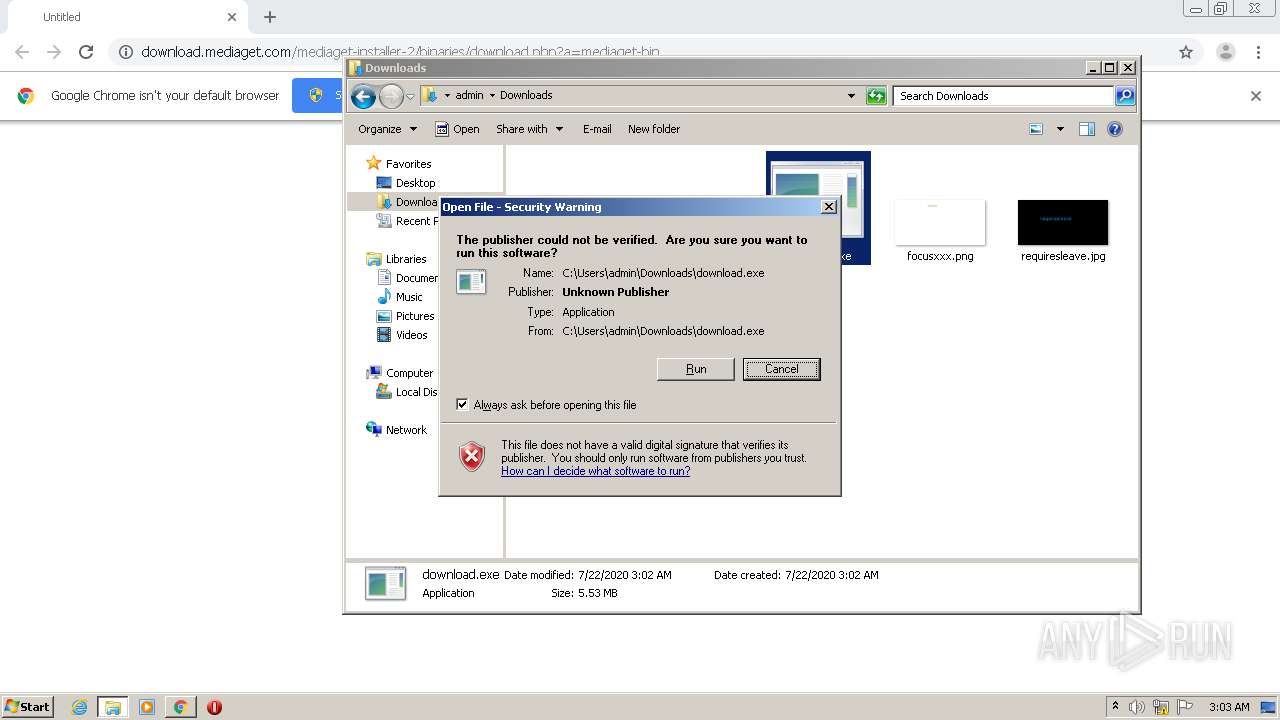Click the Run button in Security Warning
Viewport: 1280px width, 720px height.
(x=696, y=369)
